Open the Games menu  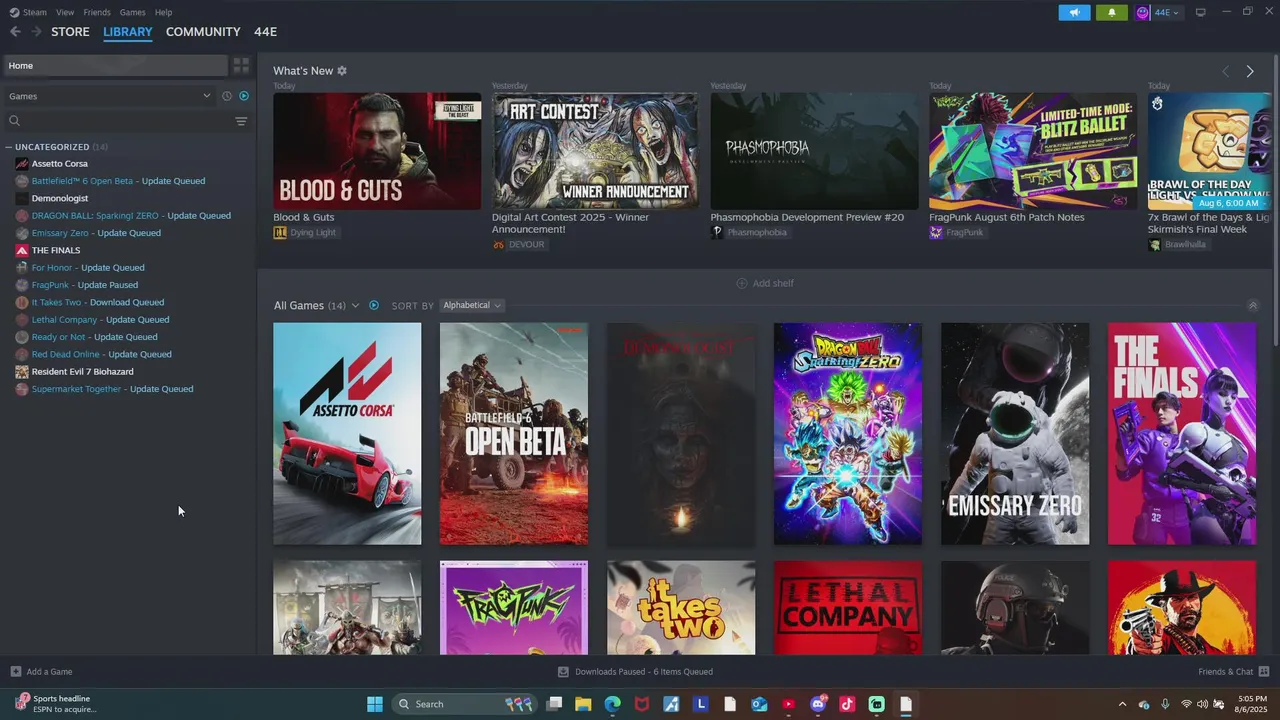point(132,12)
